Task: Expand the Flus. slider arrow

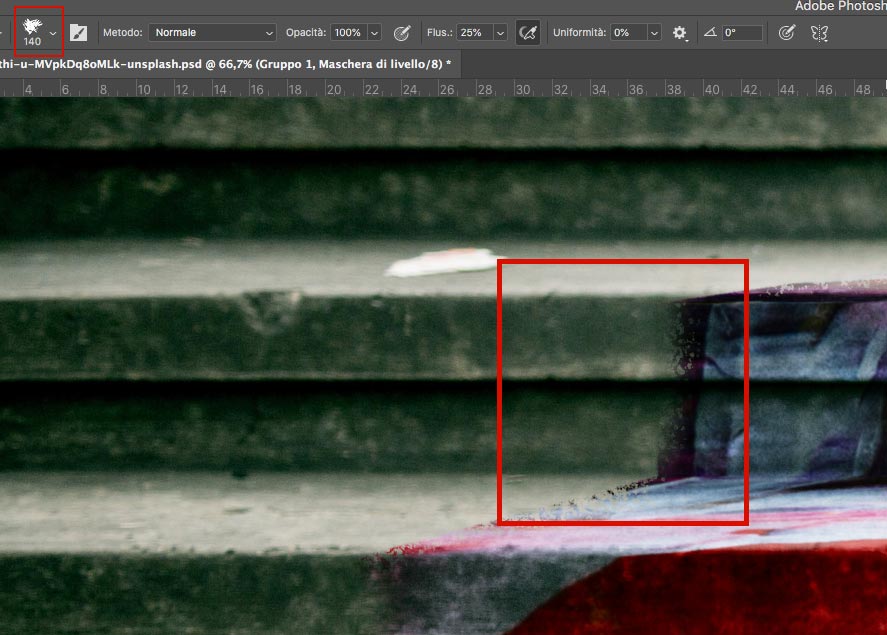Action: (501, 33)
